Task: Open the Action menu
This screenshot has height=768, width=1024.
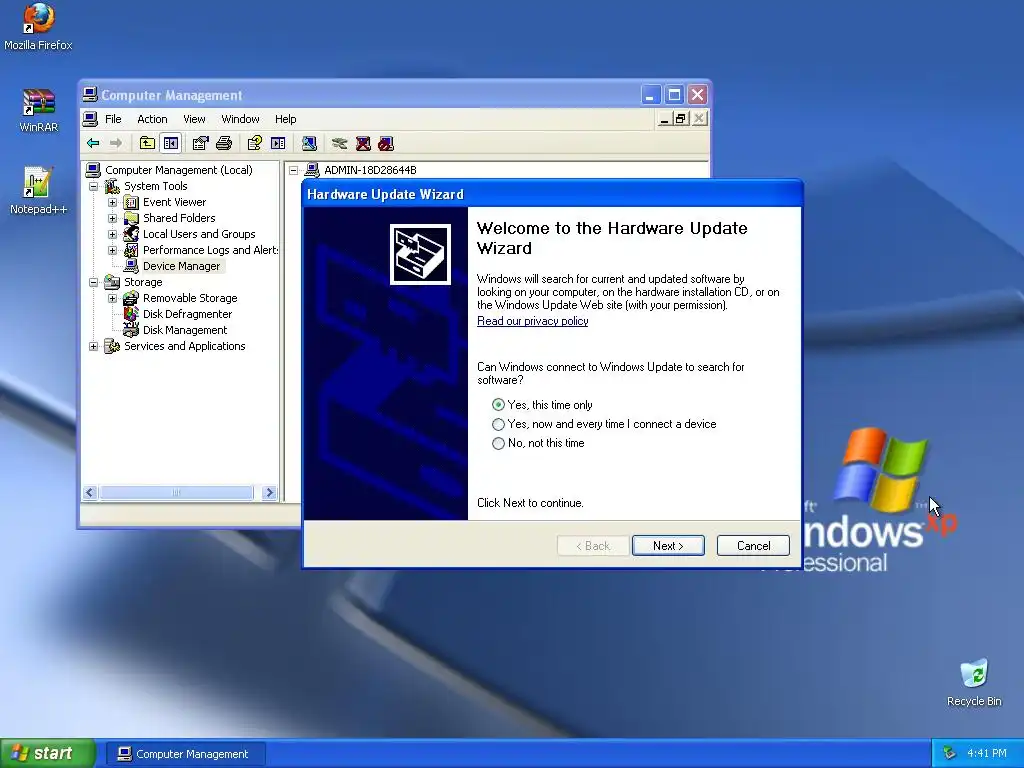Action: (x=152, y=119)
